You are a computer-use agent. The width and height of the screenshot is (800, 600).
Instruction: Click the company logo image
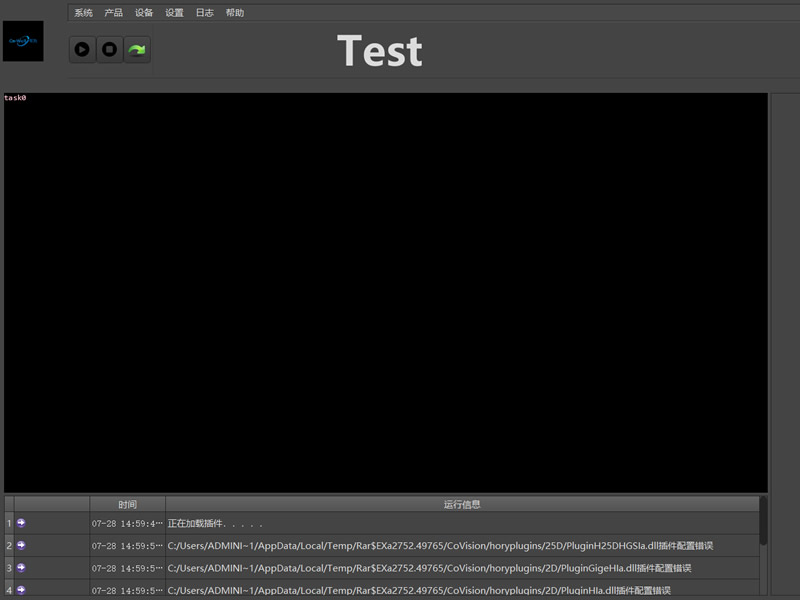pyautogui.click(x=23, y=41)
